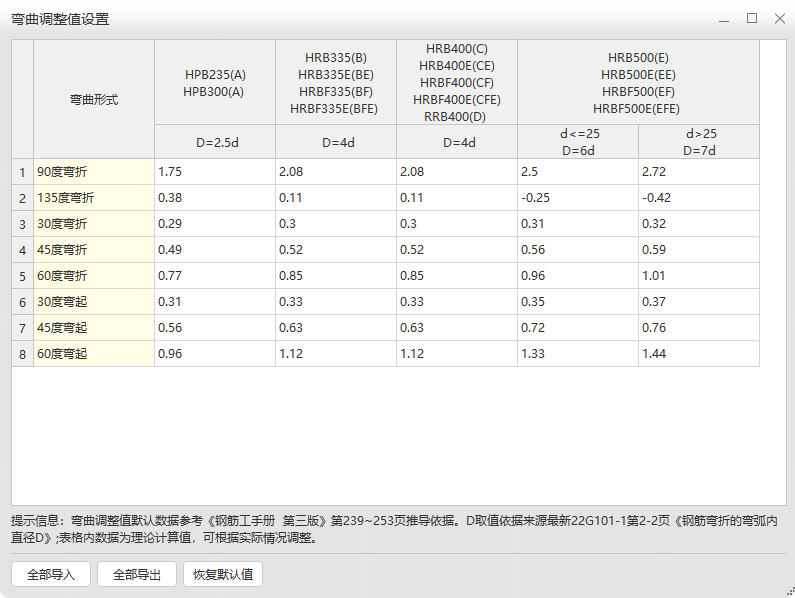Click the d>25 D=7d sub-header
Screen dimensions: 795x598
coord(699,142)
